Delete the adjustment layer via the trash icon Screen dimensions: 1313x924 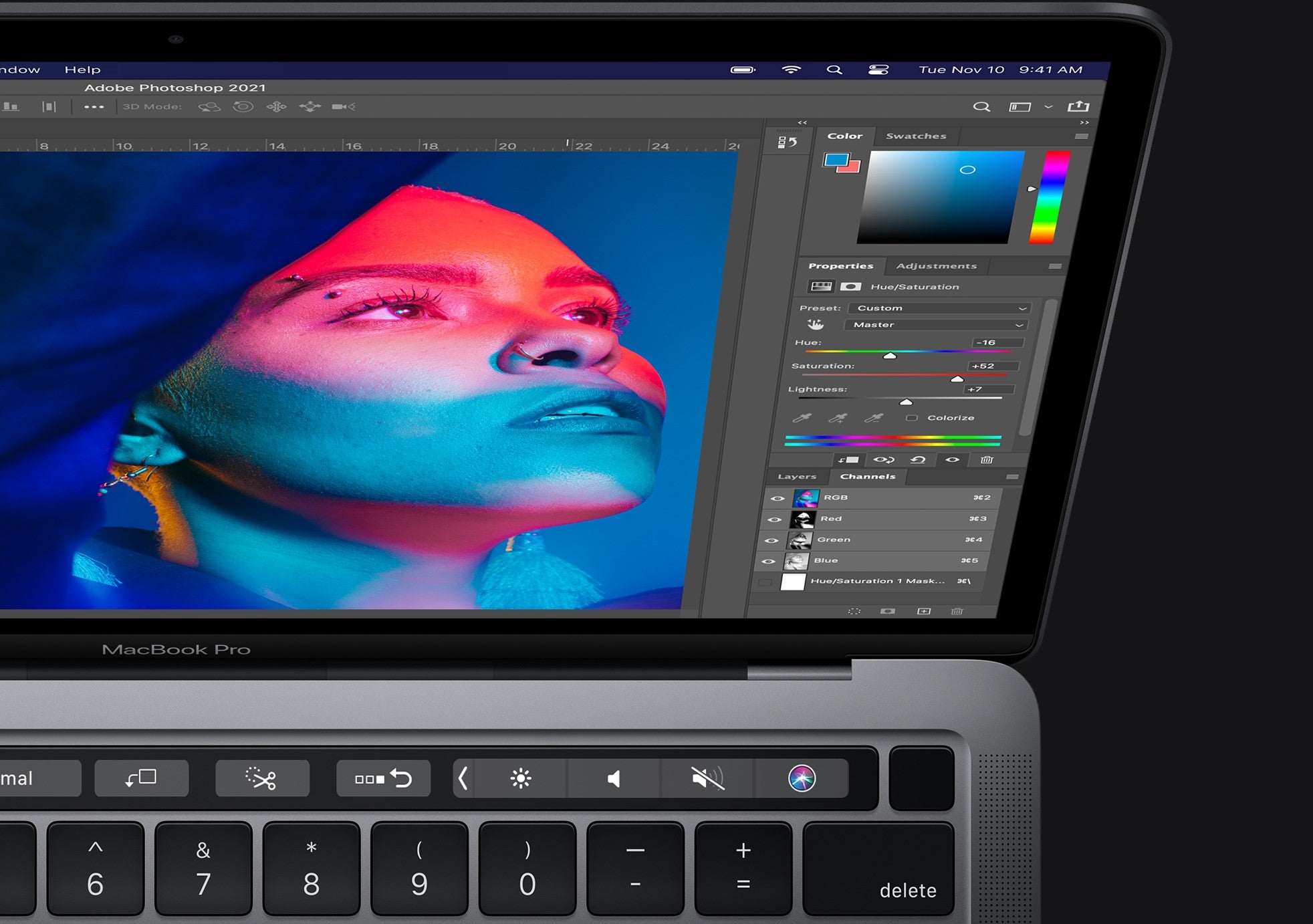pos(987,460)
